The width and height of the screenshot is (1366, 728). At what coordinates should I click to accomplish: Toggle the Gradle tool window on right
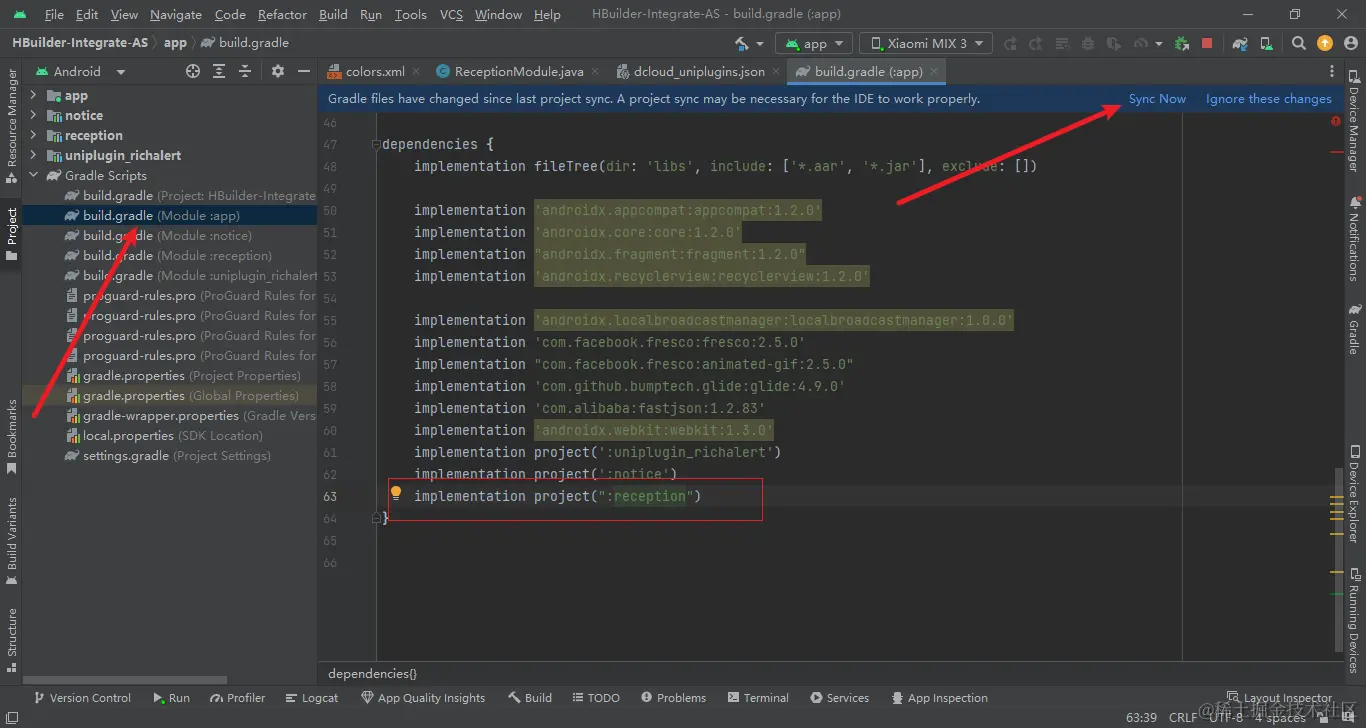pyautogui.click(x=1355, y=330)
